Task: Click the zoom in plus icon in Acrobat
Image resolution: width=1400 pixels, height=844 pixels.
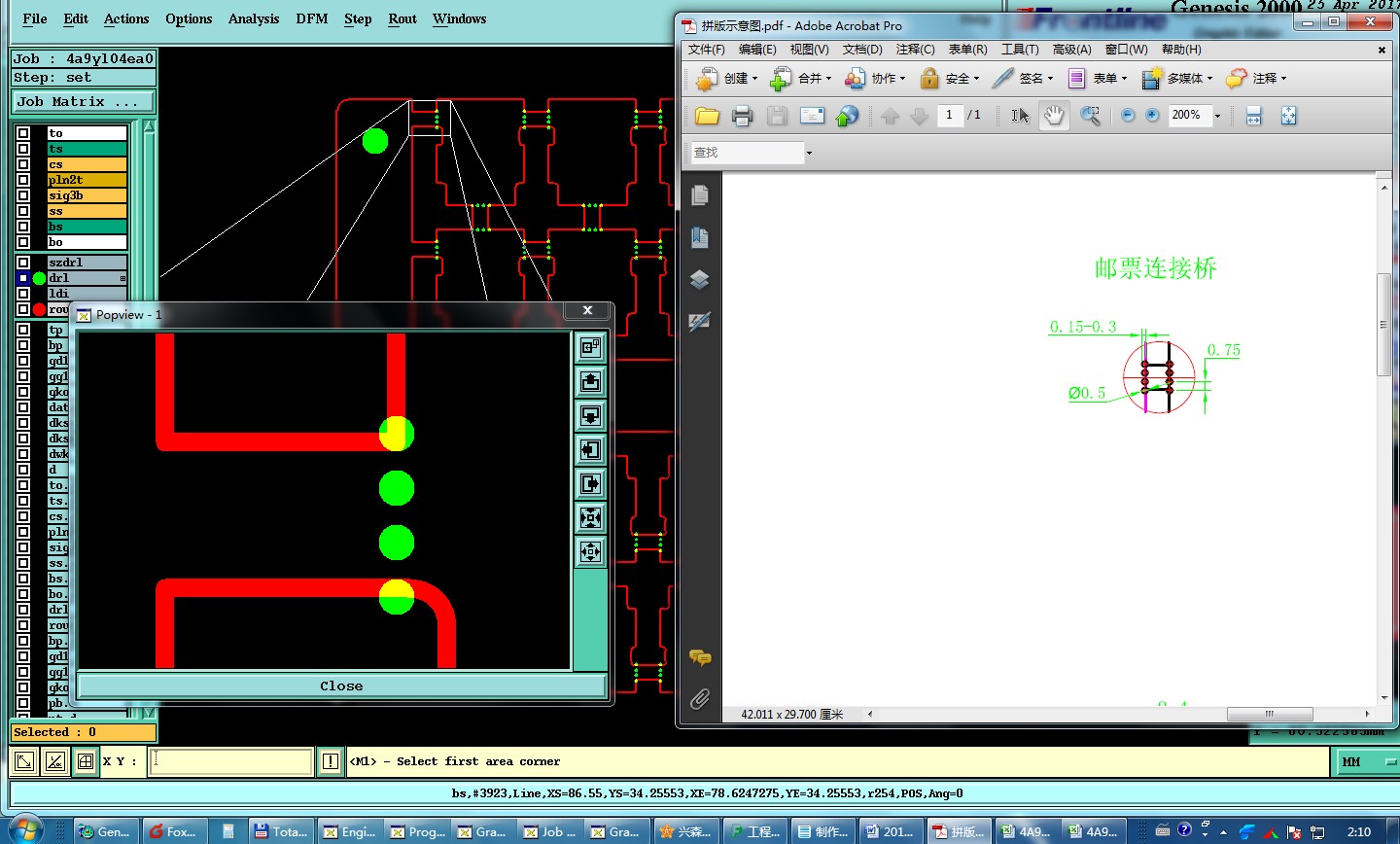Action: [x=1152, y=116]
